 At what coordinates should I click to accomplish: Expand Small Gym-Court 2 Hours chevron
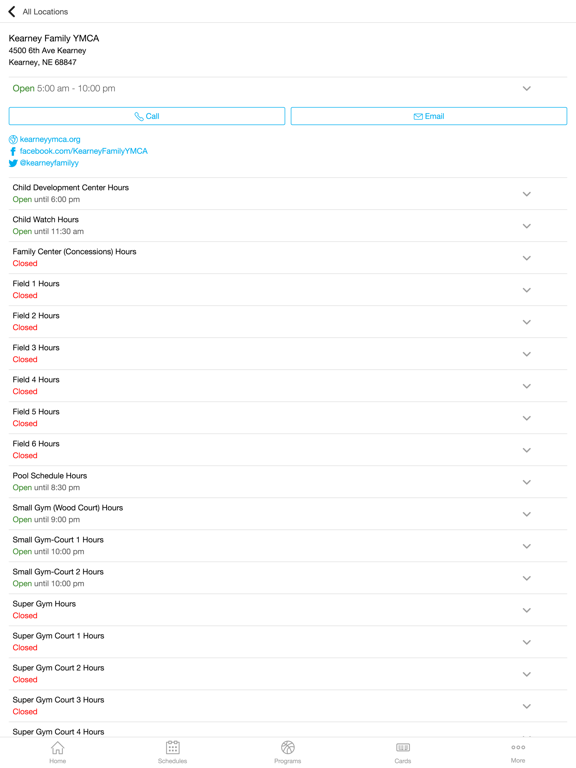pos(527,578)
